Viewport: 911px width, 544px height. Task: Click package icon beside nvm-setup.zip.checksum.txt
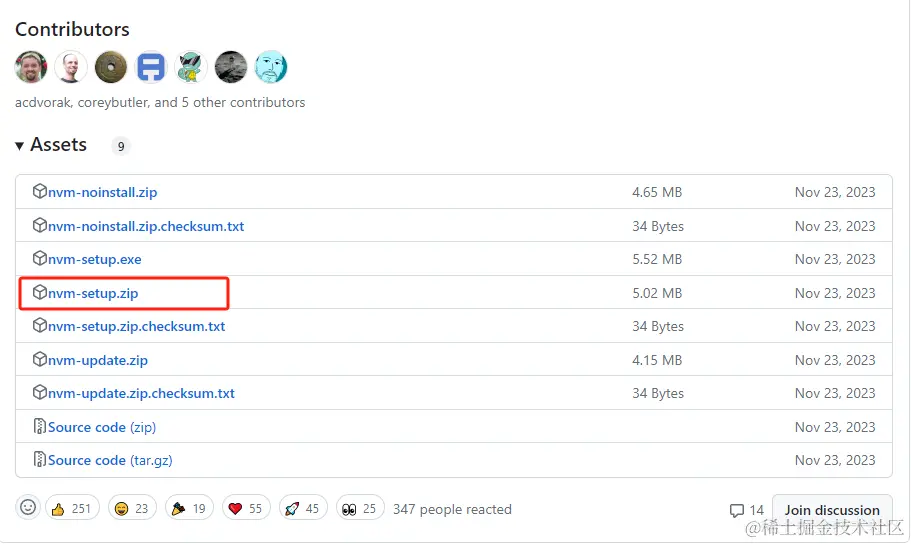click(x=40, y=325)
